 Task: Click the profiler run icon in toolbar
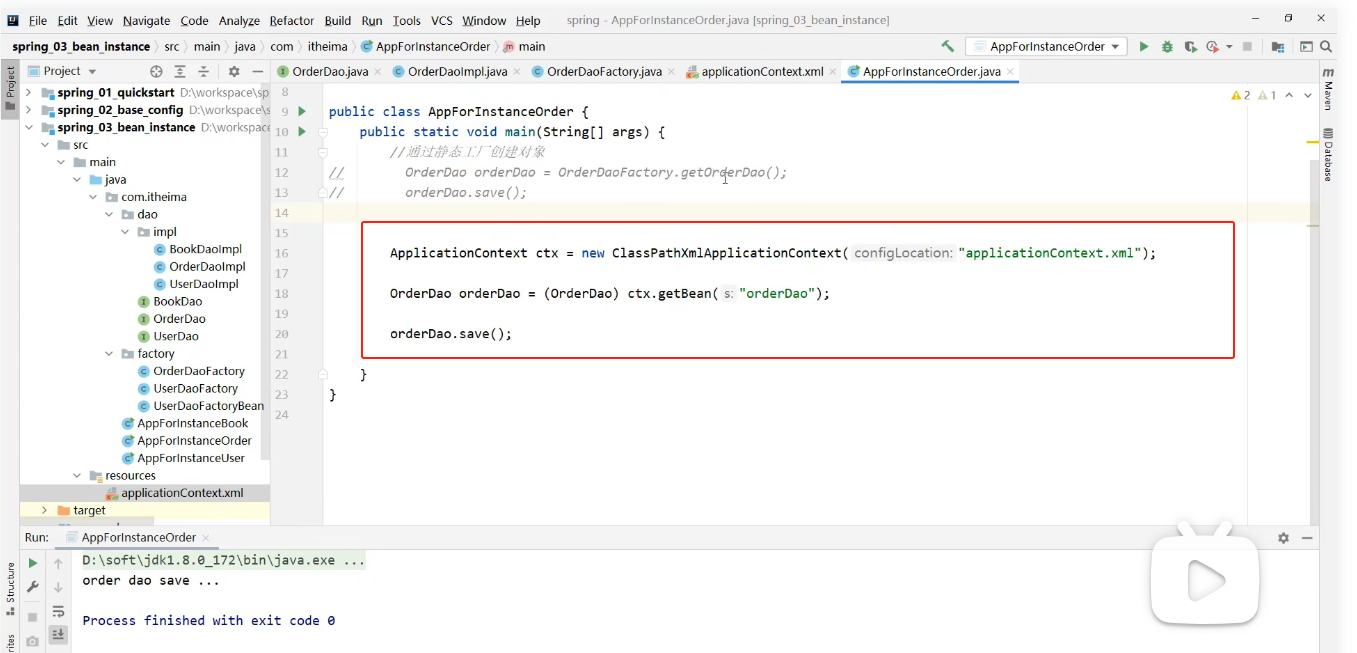[1212, 46]
